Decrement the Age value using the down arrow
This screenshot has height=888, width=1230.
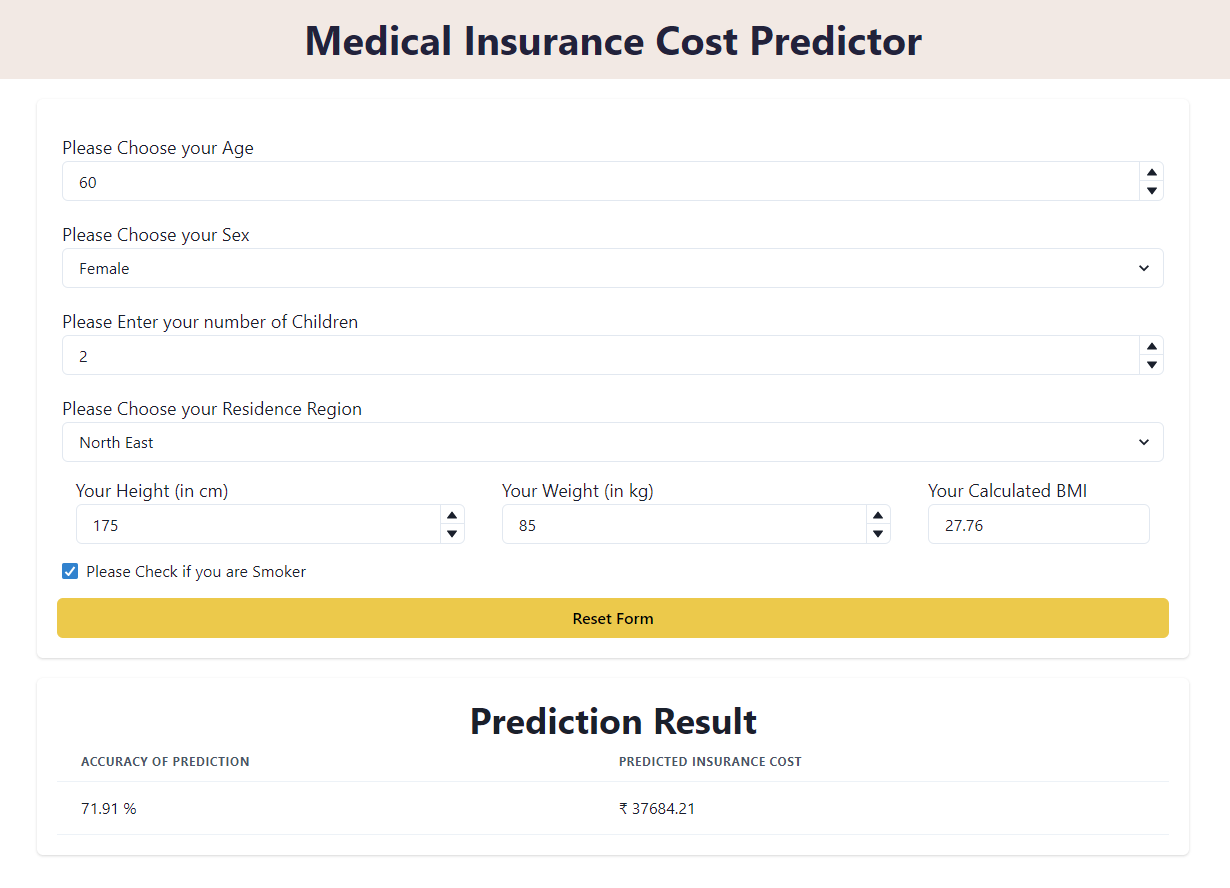pyautogui.click(x=1151, y=189)
